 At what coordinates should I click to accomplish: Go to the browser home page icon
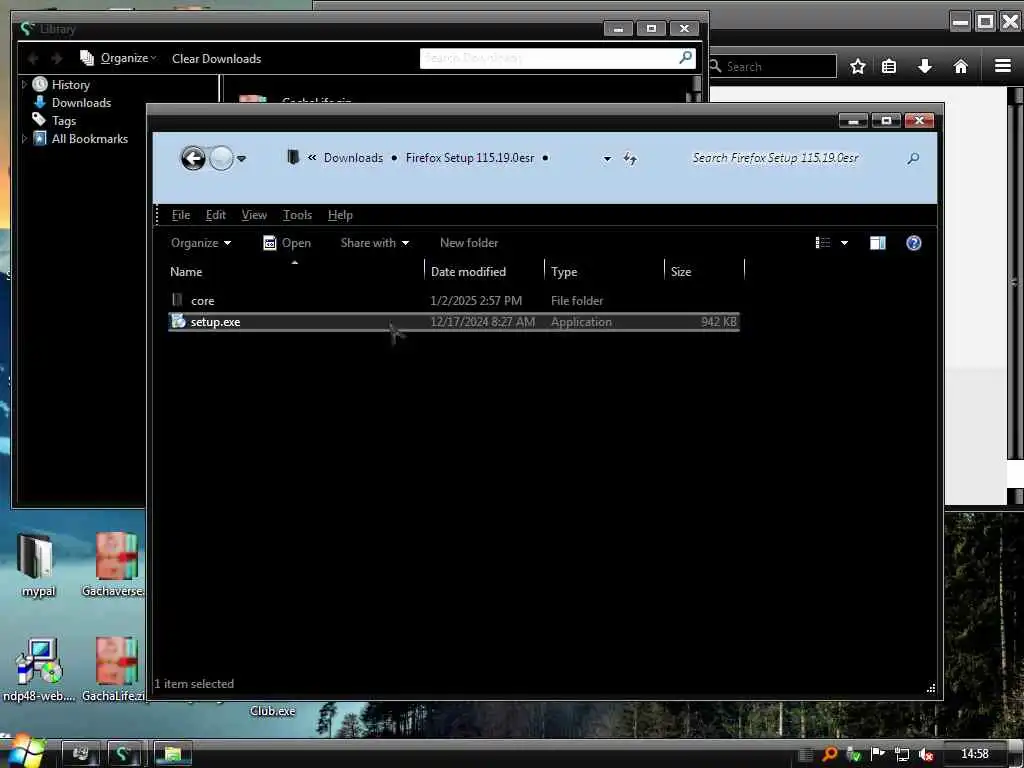[961, 66]
